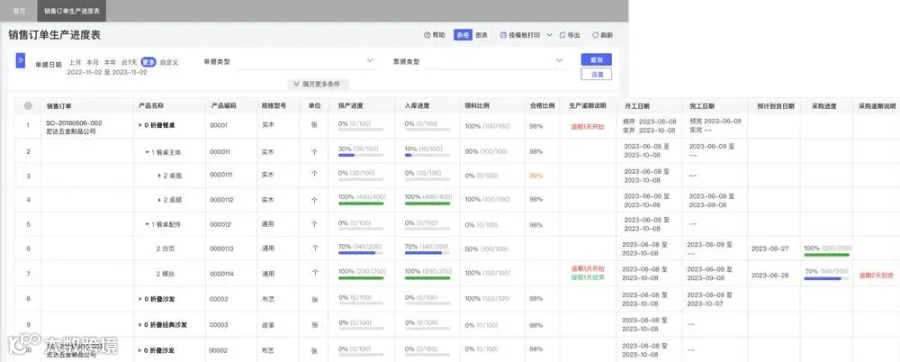Click the 产品名称 column header
Screen dimensions: 900x362
(x=152, y=106)
